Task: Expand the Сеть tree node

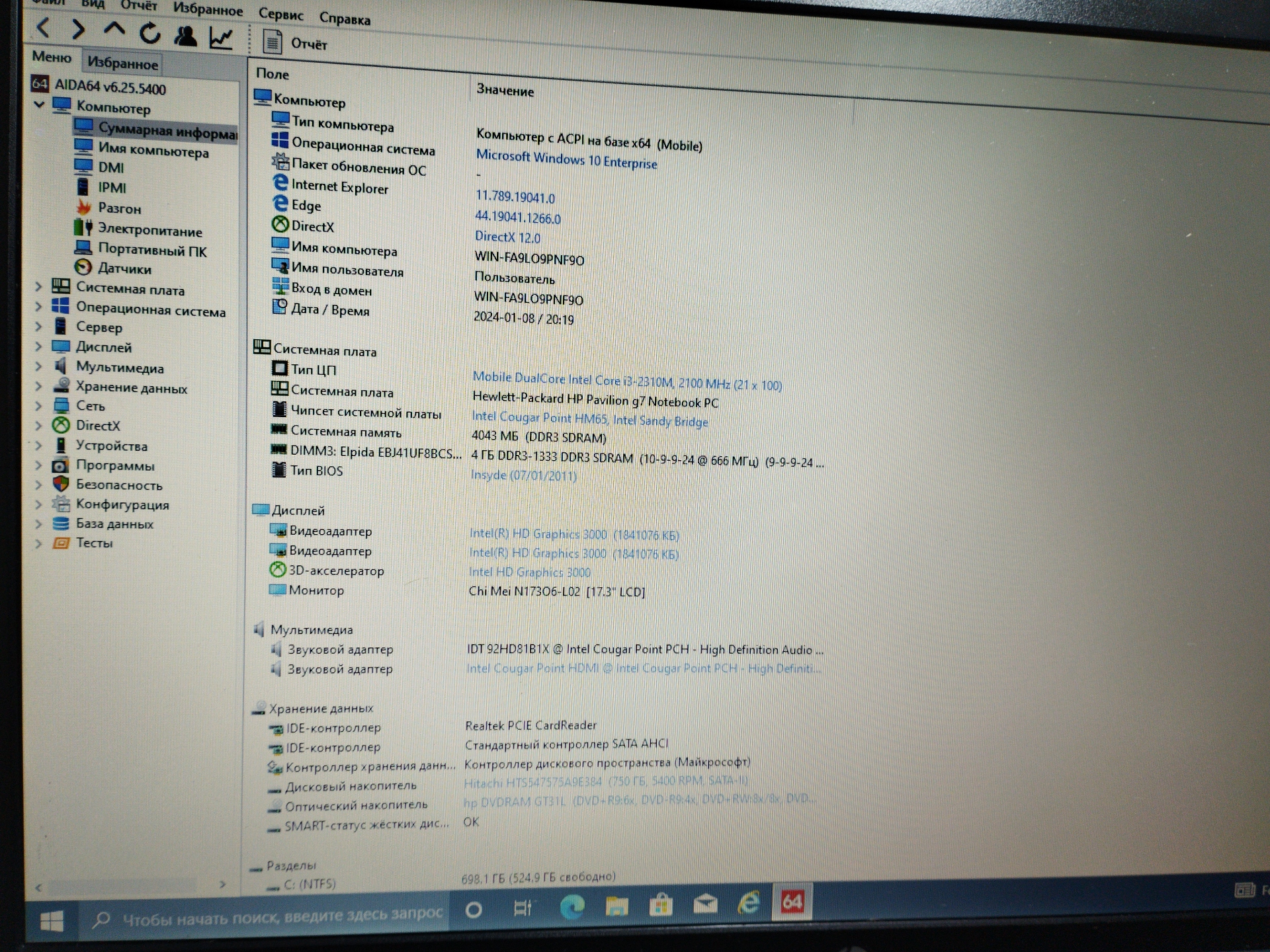Action: pyautogui.click(x=38, y=405)
